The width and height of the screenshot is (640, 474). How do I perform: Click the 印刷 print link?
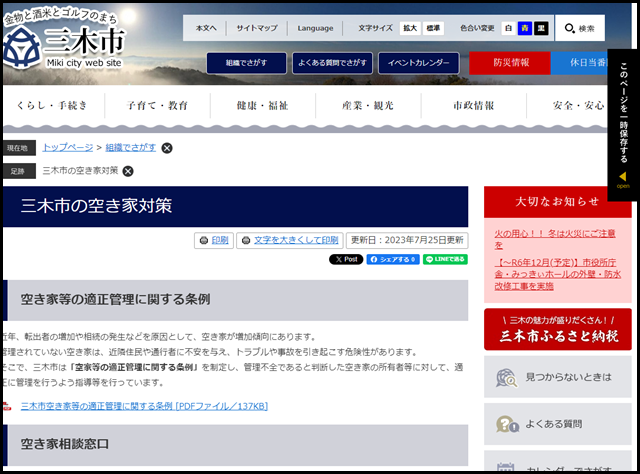click(x=220, y=240)
